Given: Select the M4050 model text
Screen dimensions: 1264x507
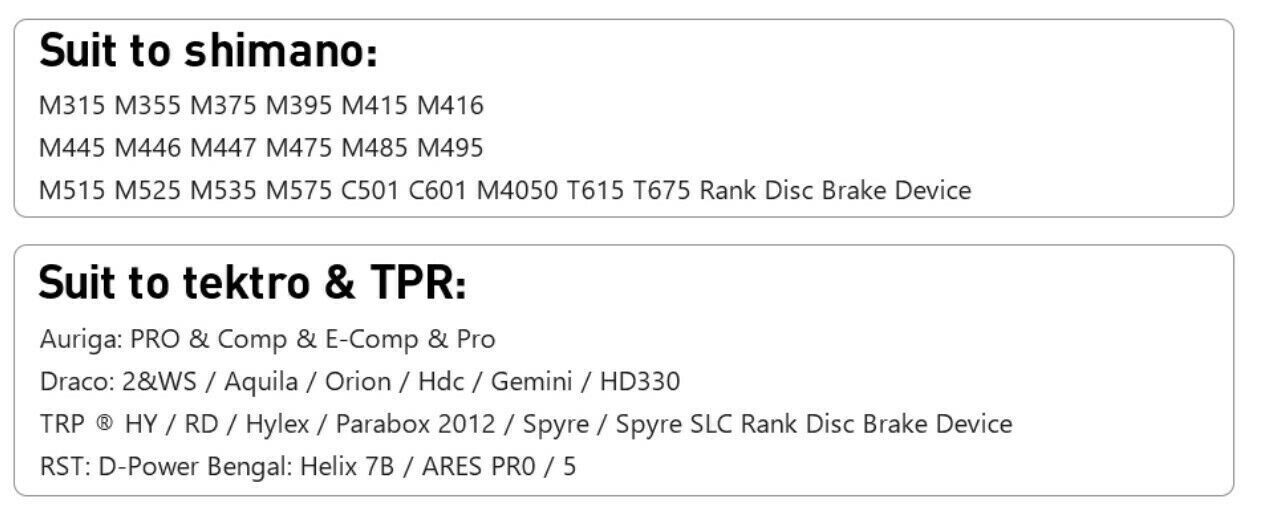Looking at the screenshot, I should click(517, 190).
